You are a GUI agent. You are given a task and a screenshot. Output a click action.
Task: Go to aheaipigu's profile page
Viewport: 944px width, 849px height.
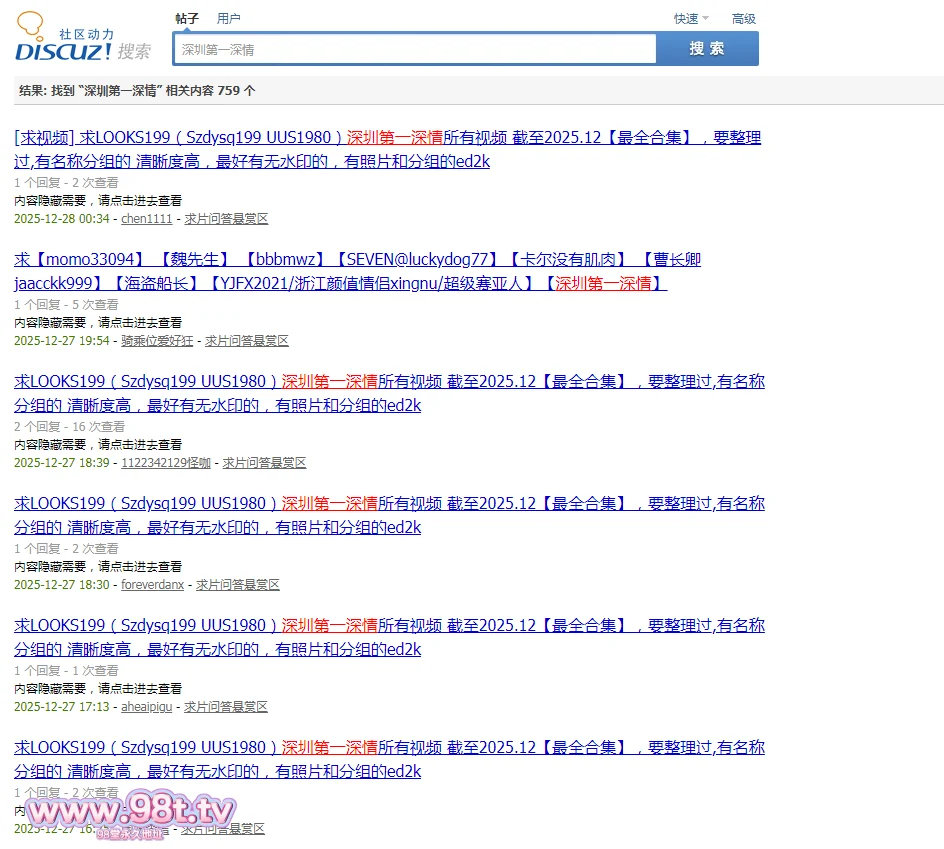[146, 707]
